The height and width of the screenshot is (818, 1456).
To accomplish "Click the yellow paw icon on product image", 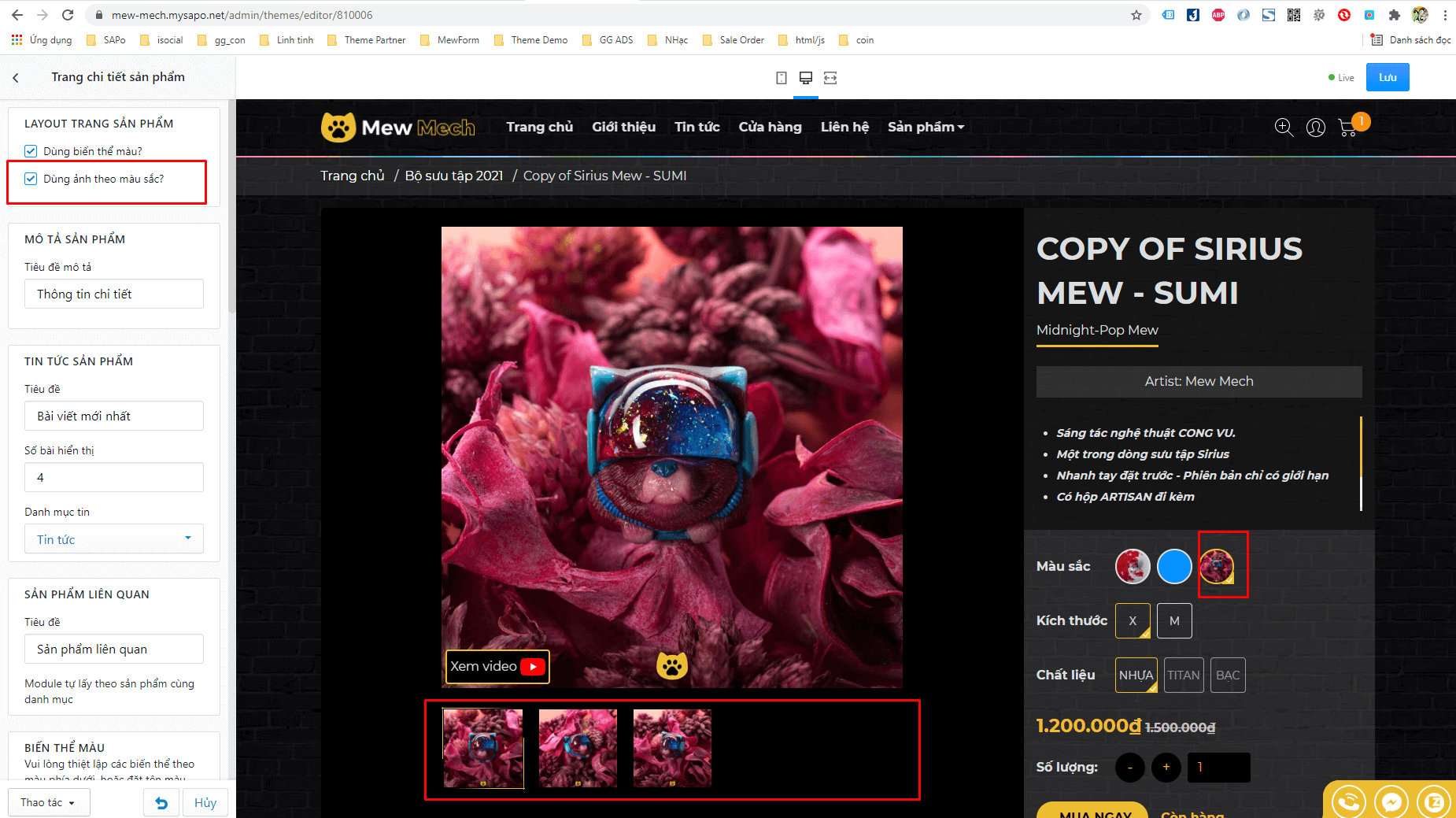I will click(672, 665).
